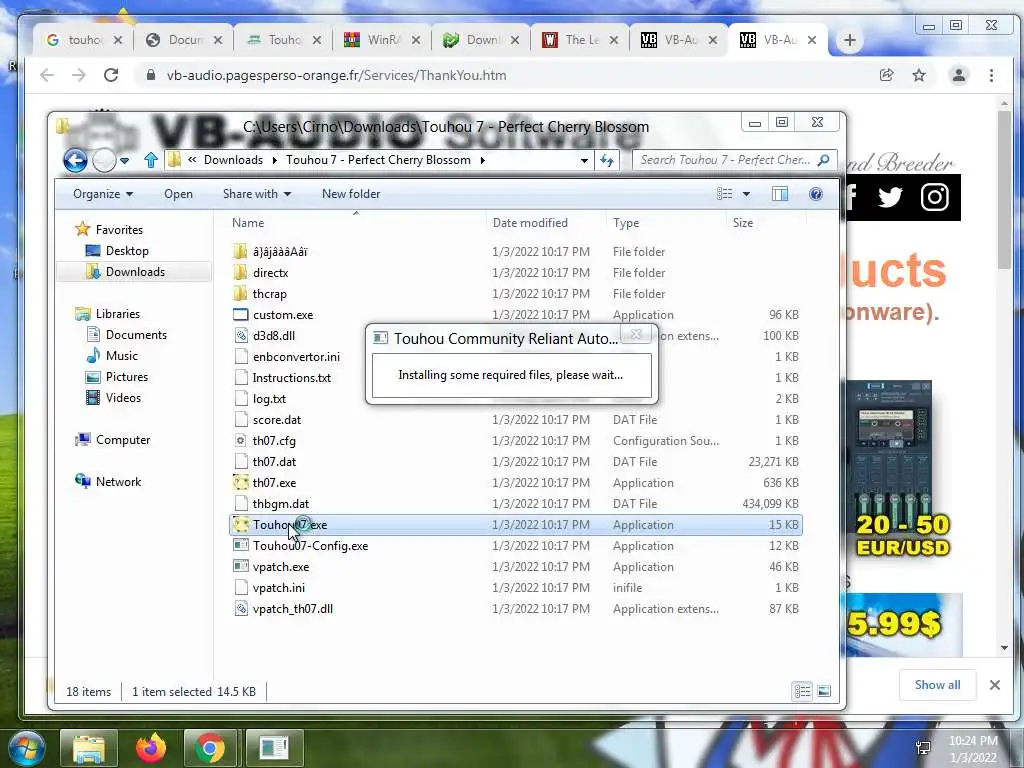Open a new Chrome tab

(850, 40)
